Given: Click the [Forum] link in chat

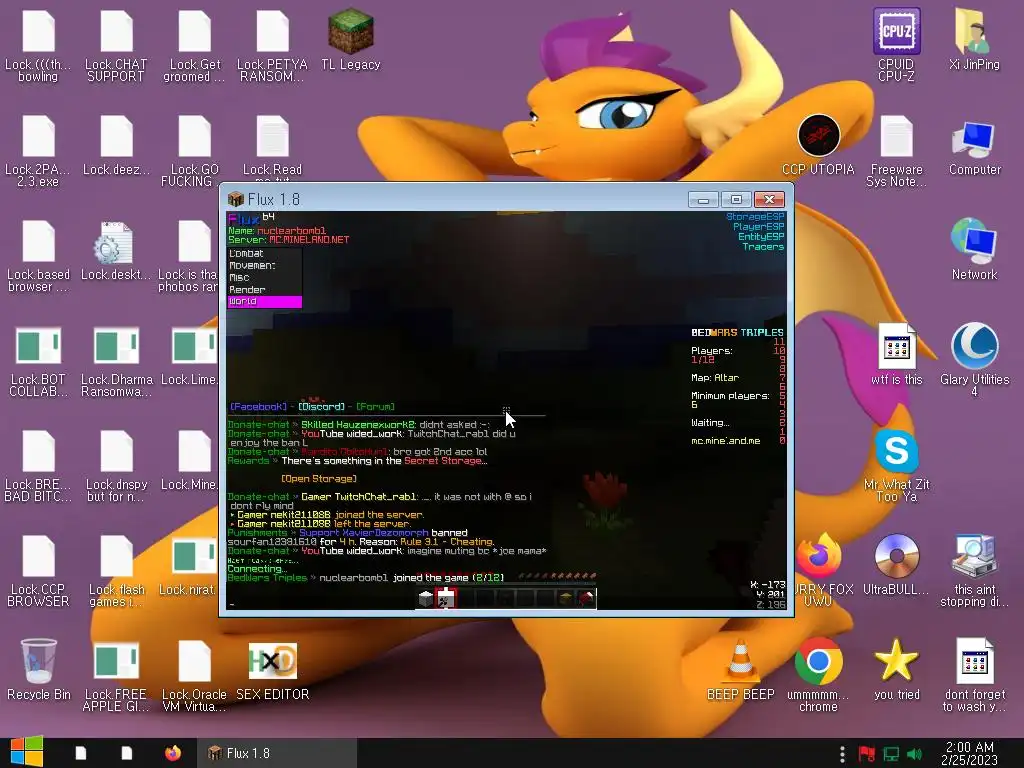Looking at the screenshot, I should point(375,406).
